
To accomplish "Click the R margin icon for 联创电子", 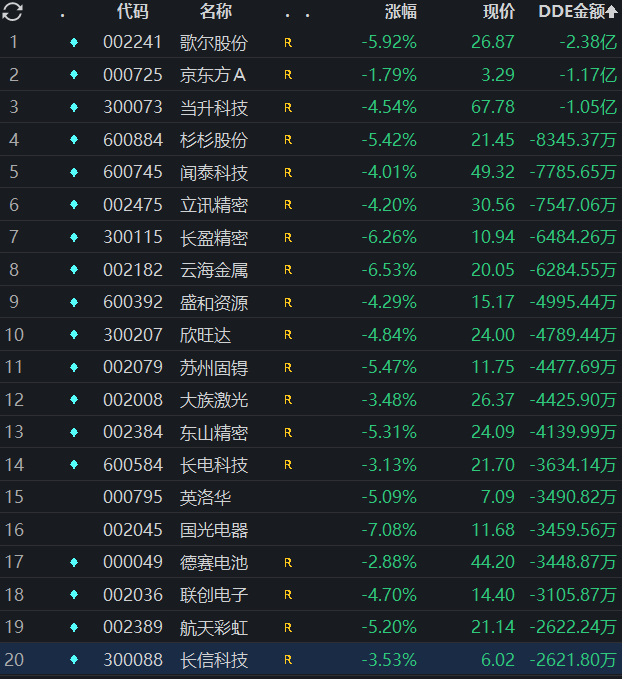I will (x=288, y=595).
